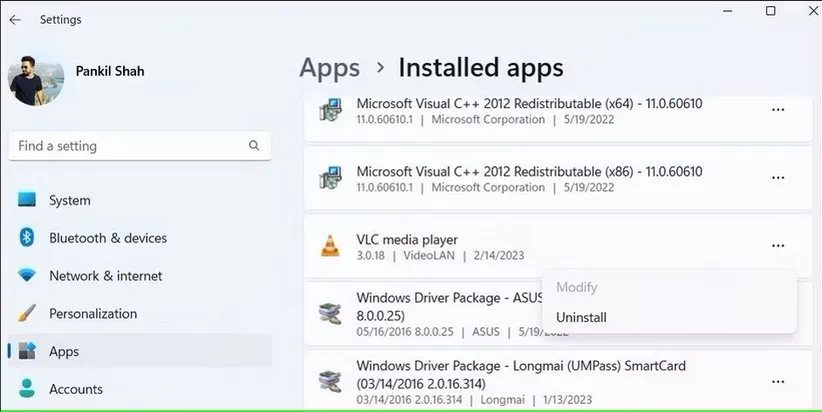Screen dimensions: 822x412
Task: Open options for Visual C++ 2012 x86
Action: point(777,178)
